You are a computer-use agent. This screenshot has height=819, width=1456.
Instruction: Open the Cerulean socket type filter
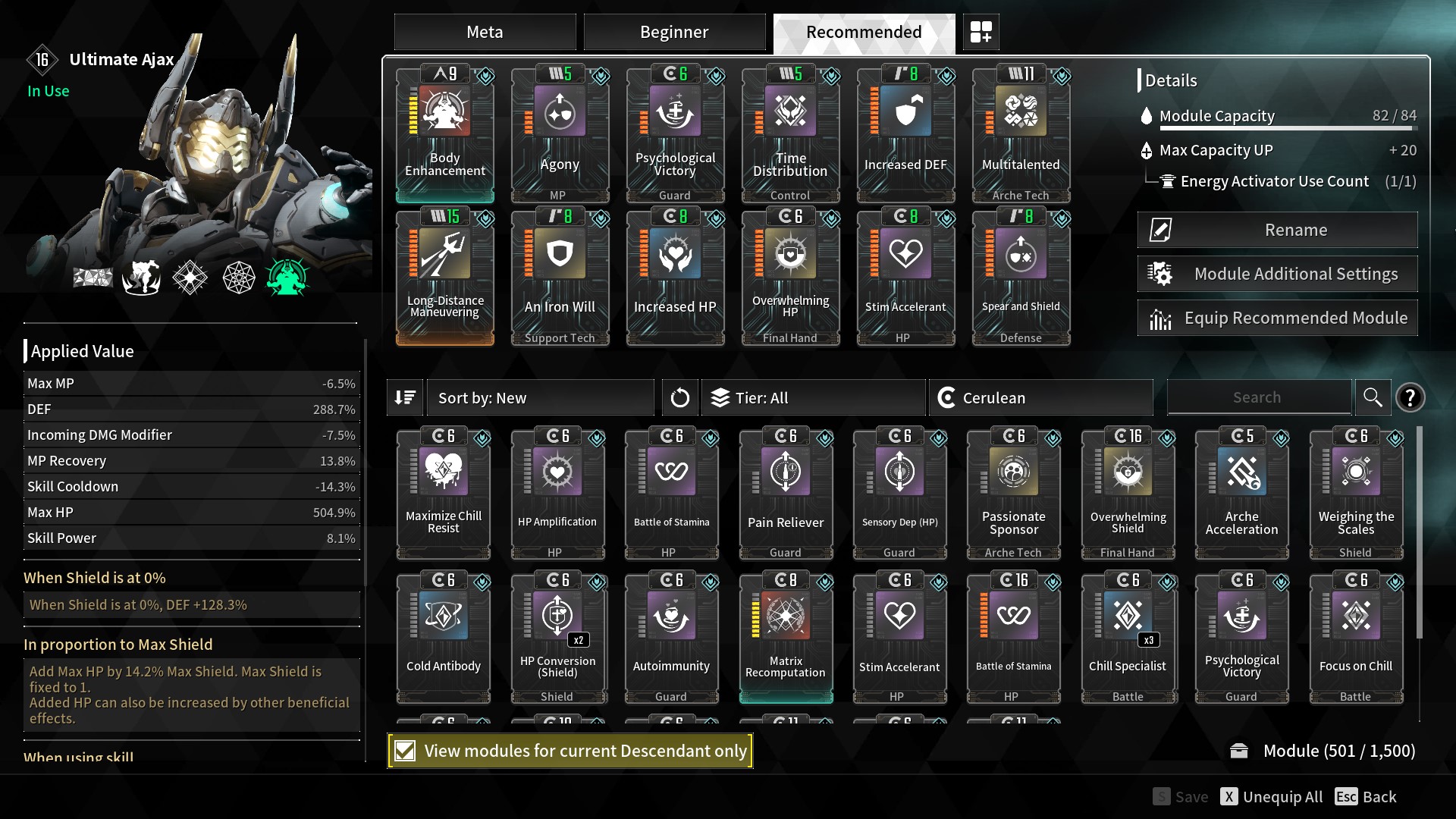1040,397
